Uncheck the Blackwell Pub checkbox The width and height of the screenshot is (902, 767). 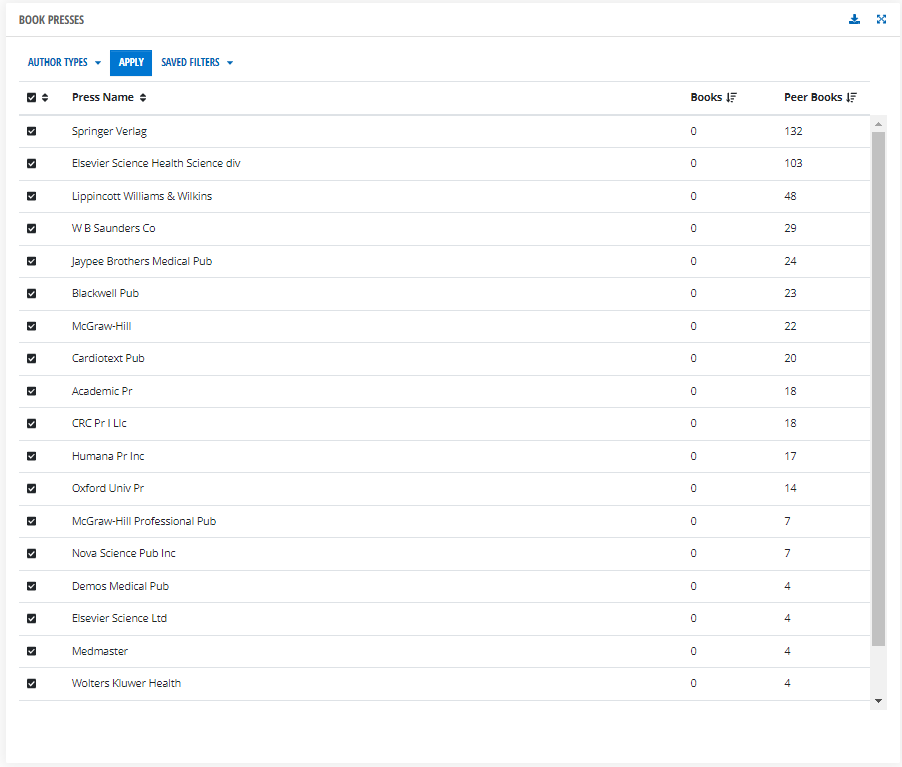click(32, 293)
